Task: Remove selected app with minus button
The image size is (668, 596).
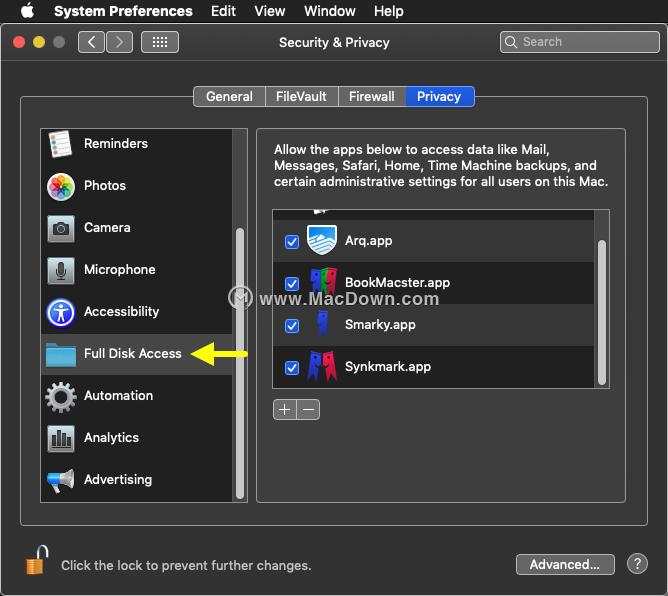Action: [x=308, y=409]
